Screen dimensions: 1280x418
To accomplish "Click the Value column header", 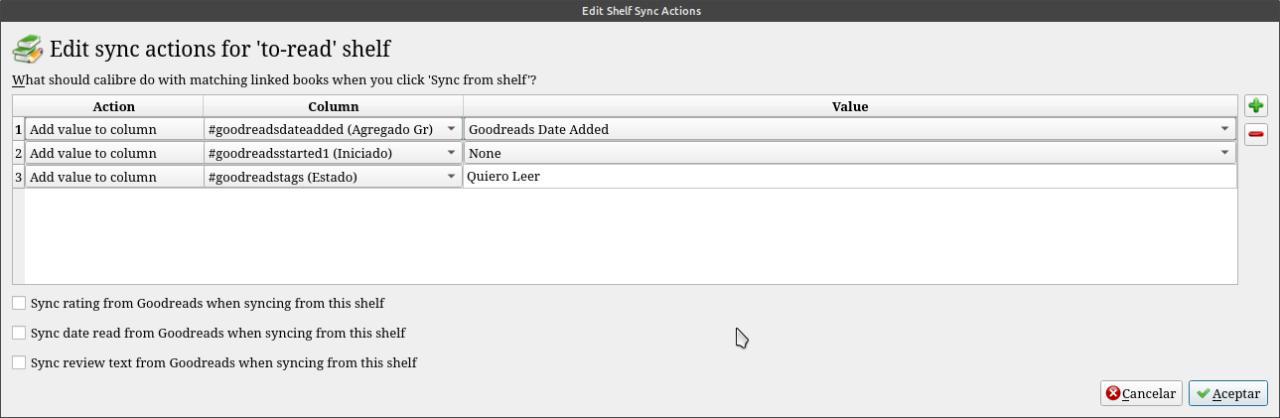I will tap(850, 106).
